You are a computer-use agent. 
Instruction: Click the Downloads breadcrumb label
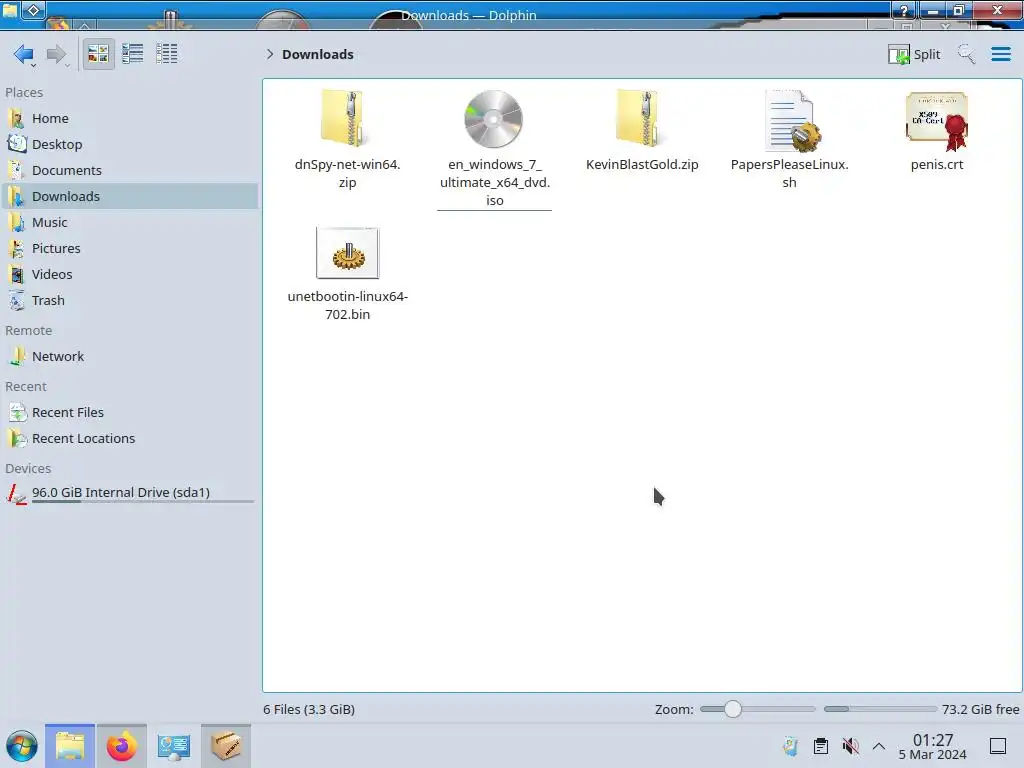318,54
